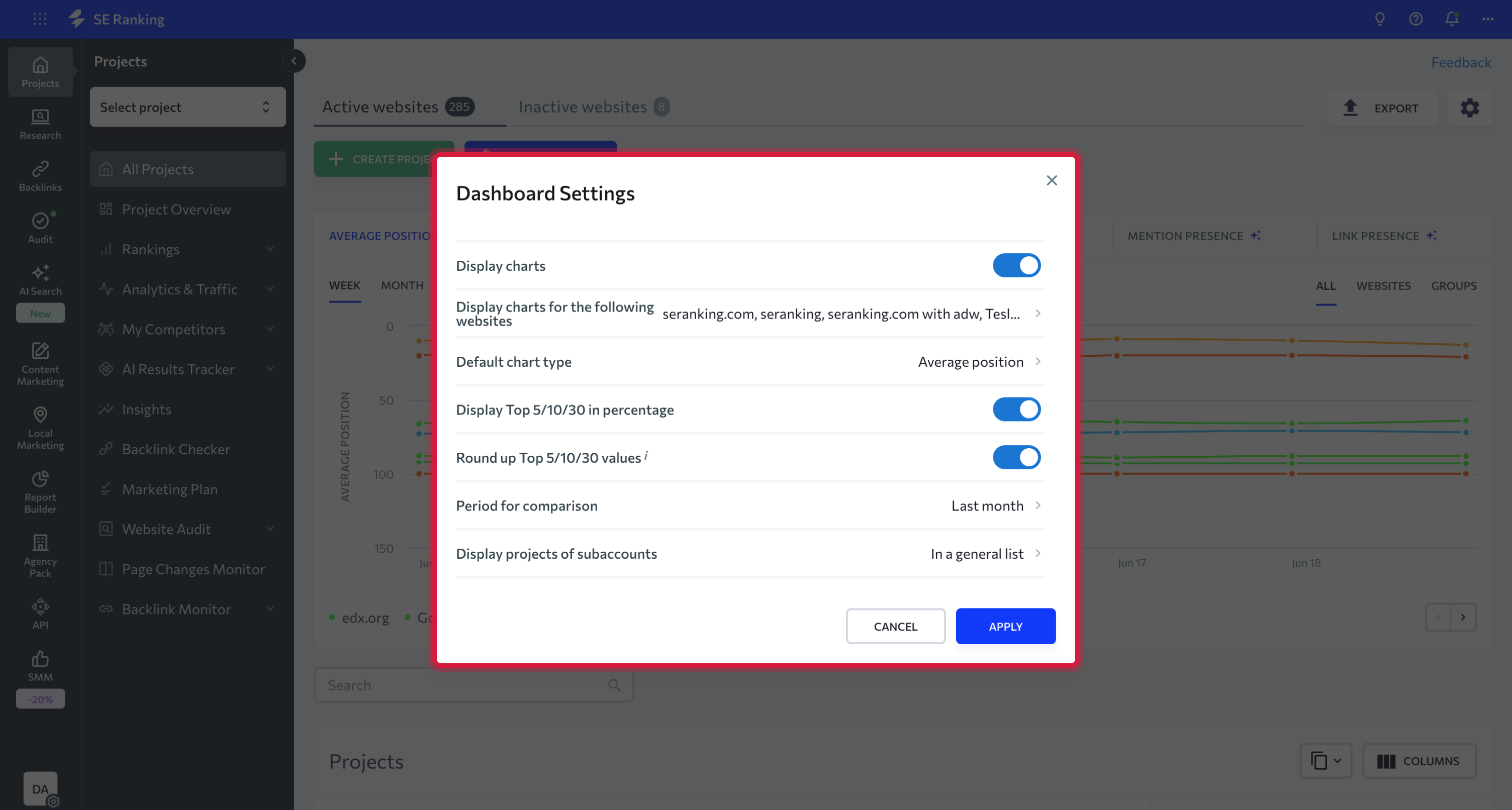Open dashboard settings gear icon

pyautogui.click(x=1470, y=108)
